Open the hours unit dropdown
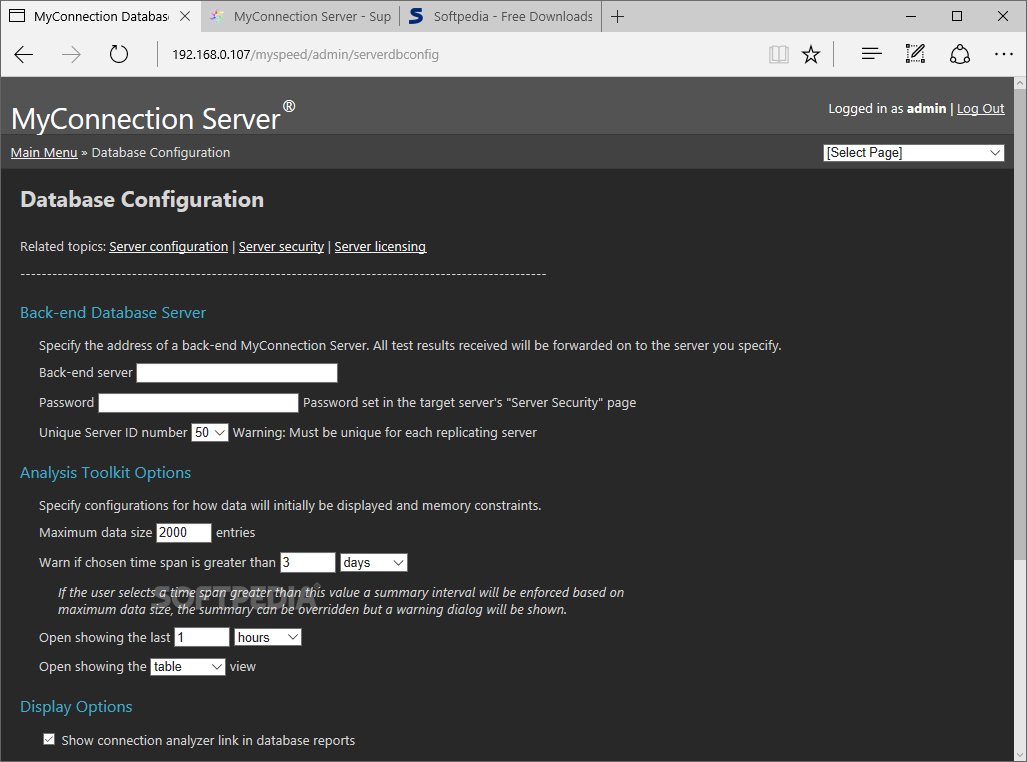 pos(267,637)
